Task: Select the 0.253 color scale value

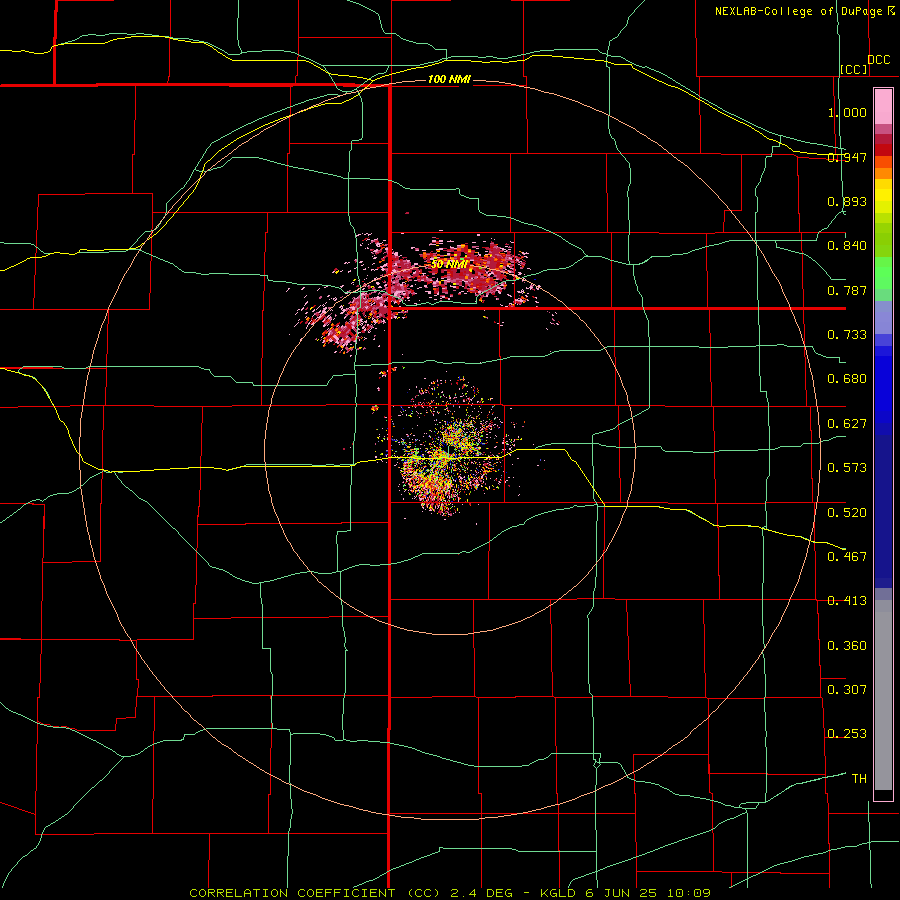Action: coord(847,734)
